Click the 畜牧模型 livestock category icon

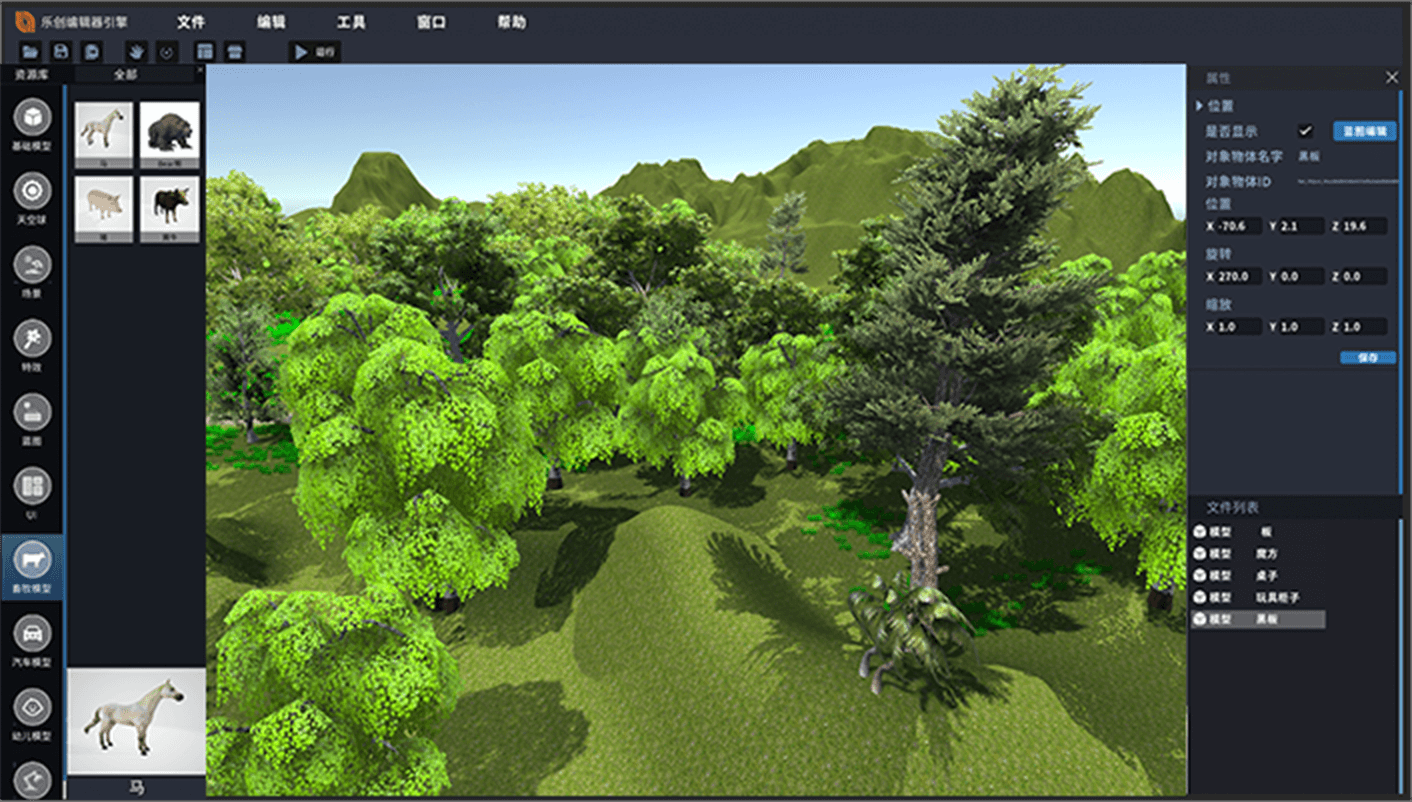click(32, 560)
